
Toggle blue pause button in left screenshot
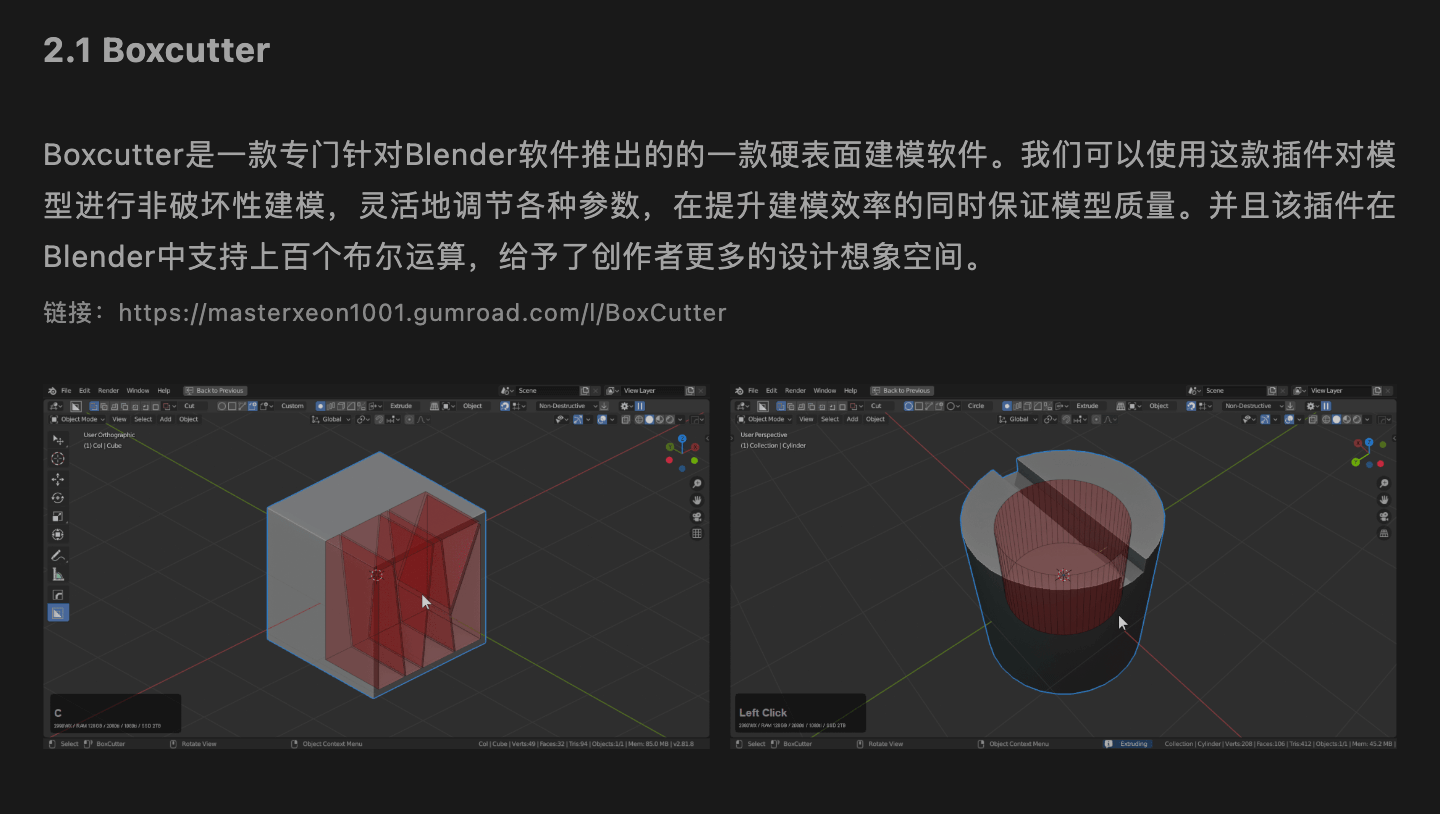[x=640, y=406]
